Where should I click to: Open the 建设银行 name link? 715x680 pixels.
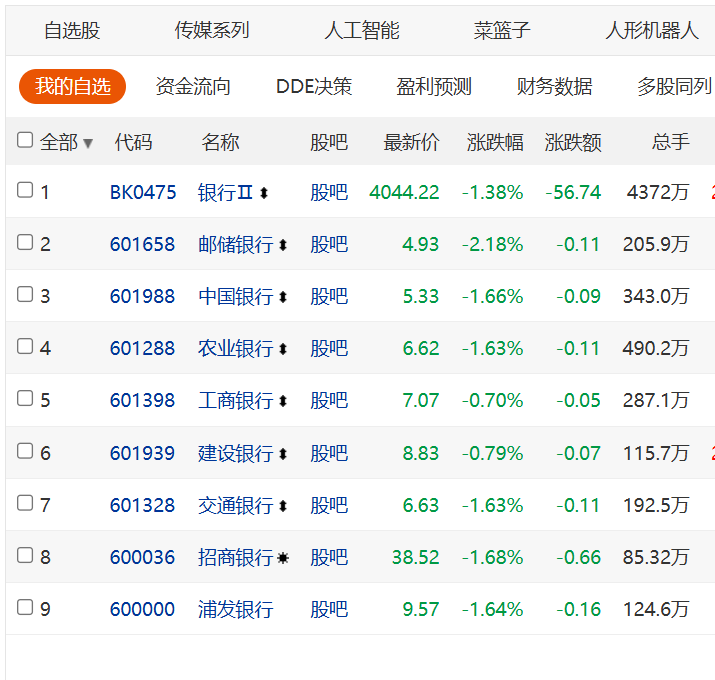coord(236,453)
